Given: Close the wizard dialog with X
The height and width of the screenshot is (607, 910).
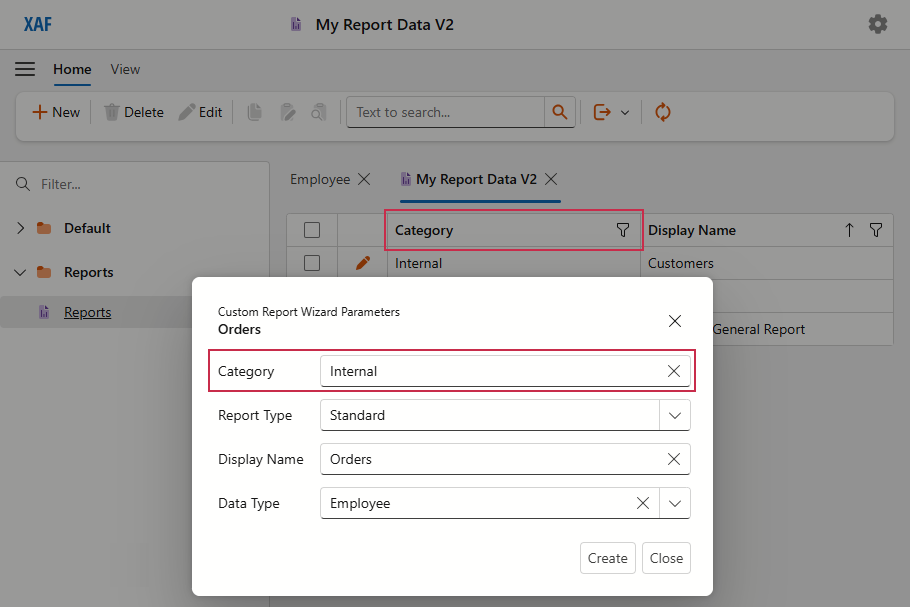Looking at the screenshot, I should coord(674,321).
